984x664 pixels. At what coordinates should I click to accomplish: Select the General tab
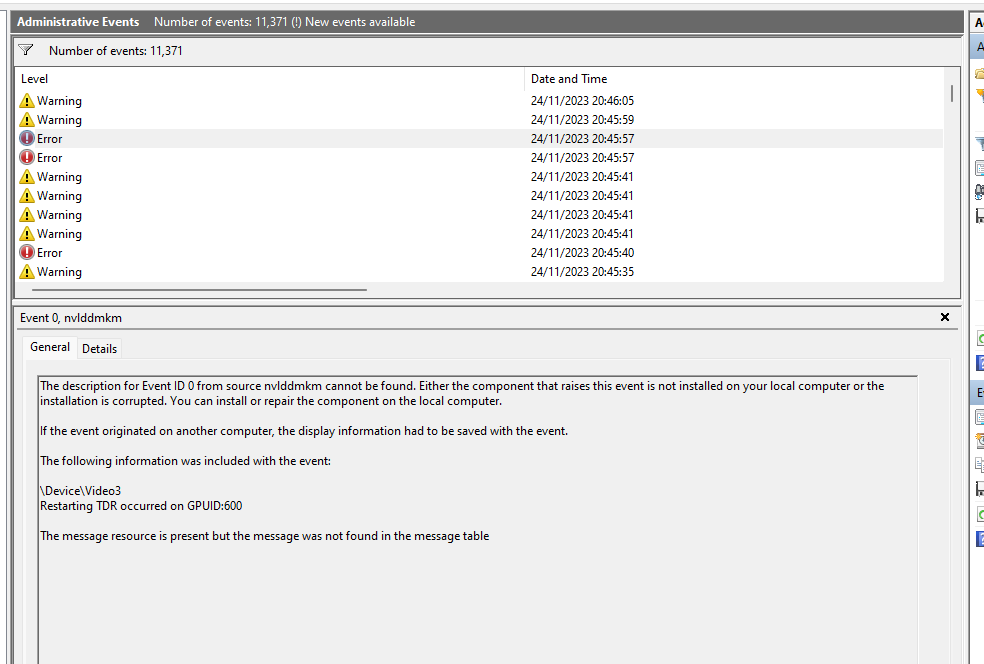click(50, 347)
